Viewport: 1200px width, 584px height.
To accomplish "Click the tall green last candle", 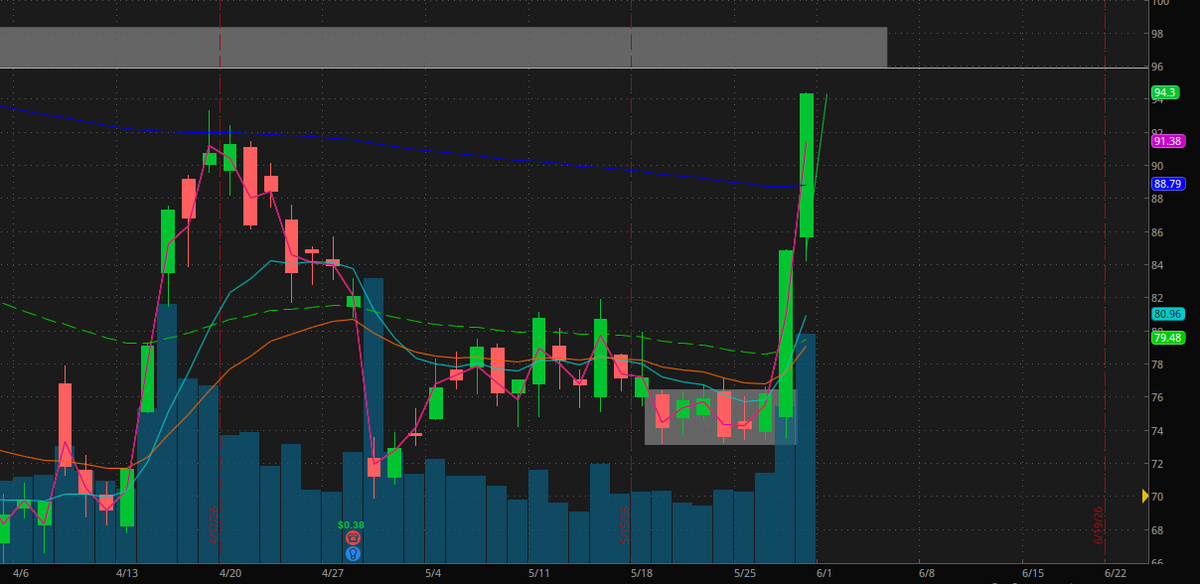I will (x=806, y=165).
